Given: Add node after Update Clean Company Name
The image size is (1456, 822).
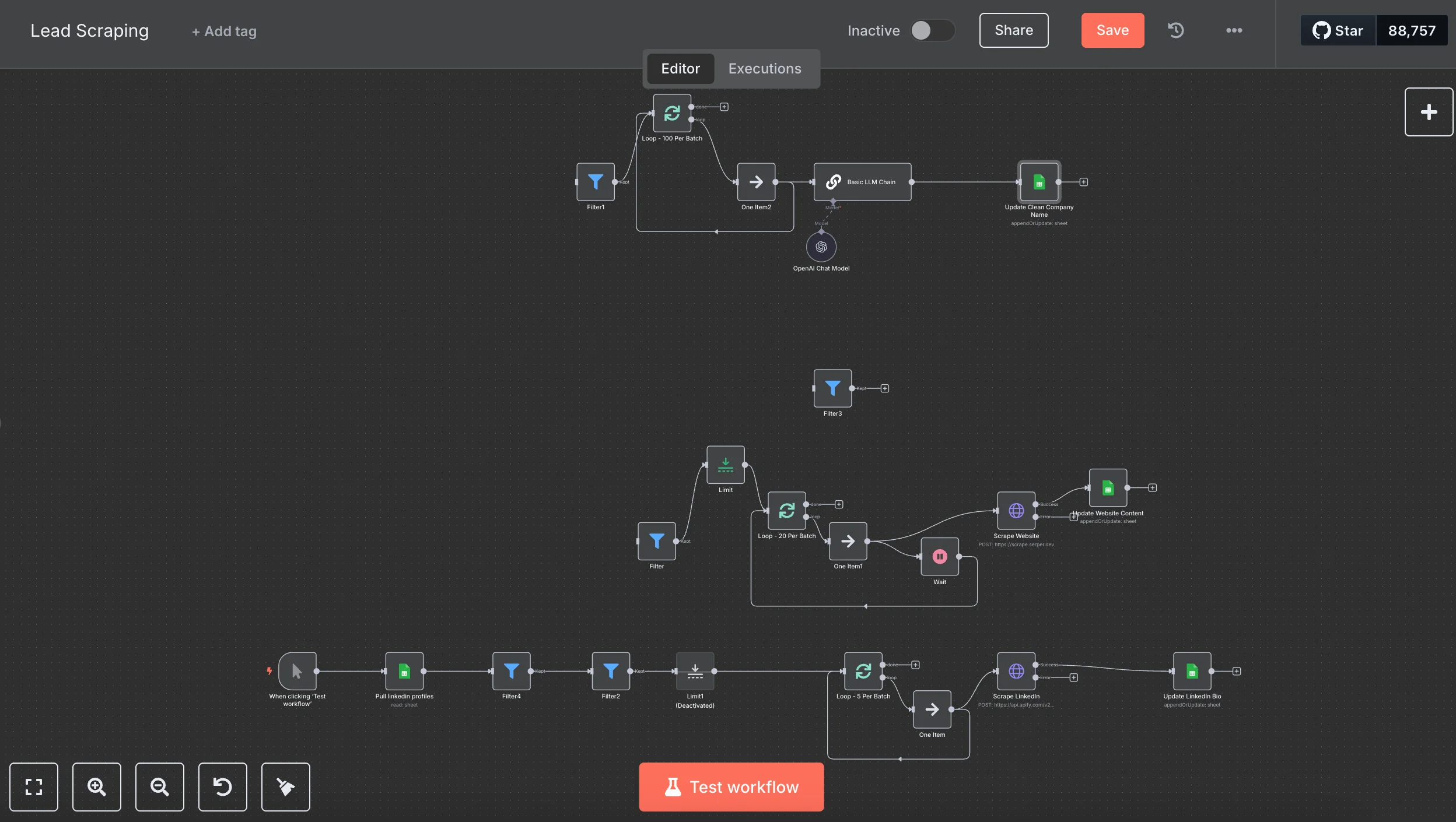Looking at the screenshot, I should coord(1083,182).
